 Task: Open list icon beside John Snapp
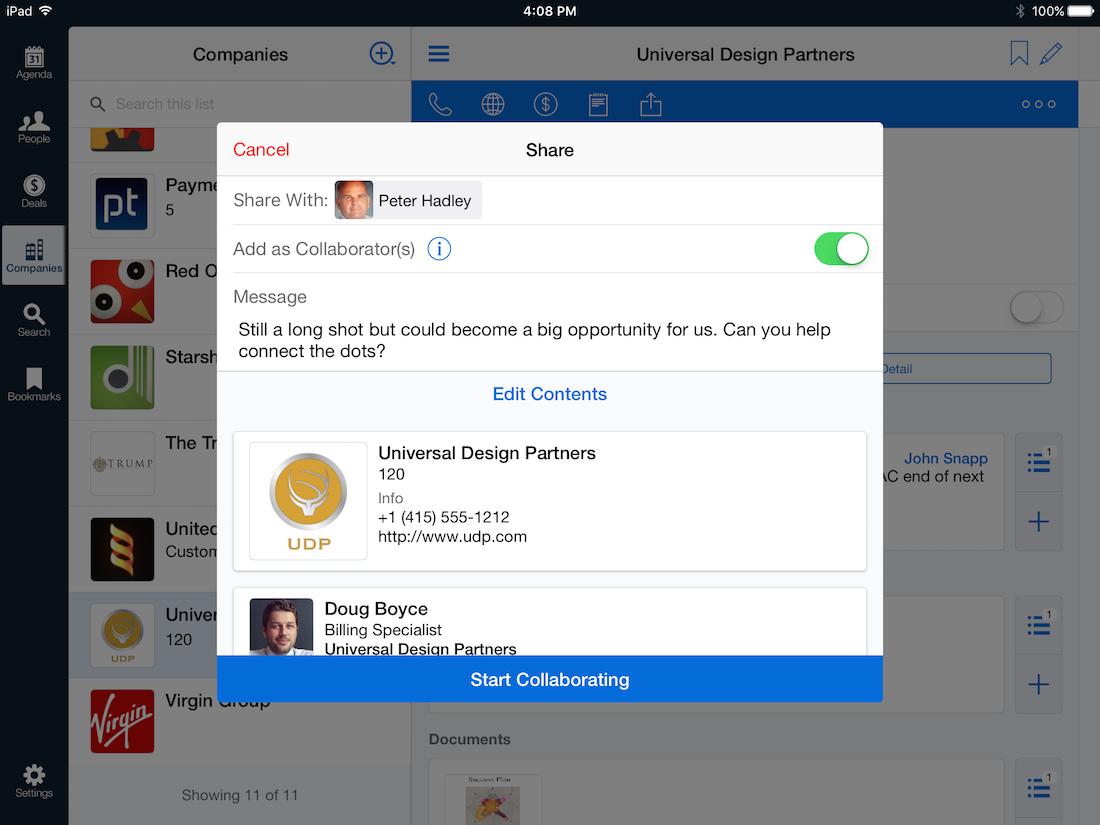tap(1038, 462)
